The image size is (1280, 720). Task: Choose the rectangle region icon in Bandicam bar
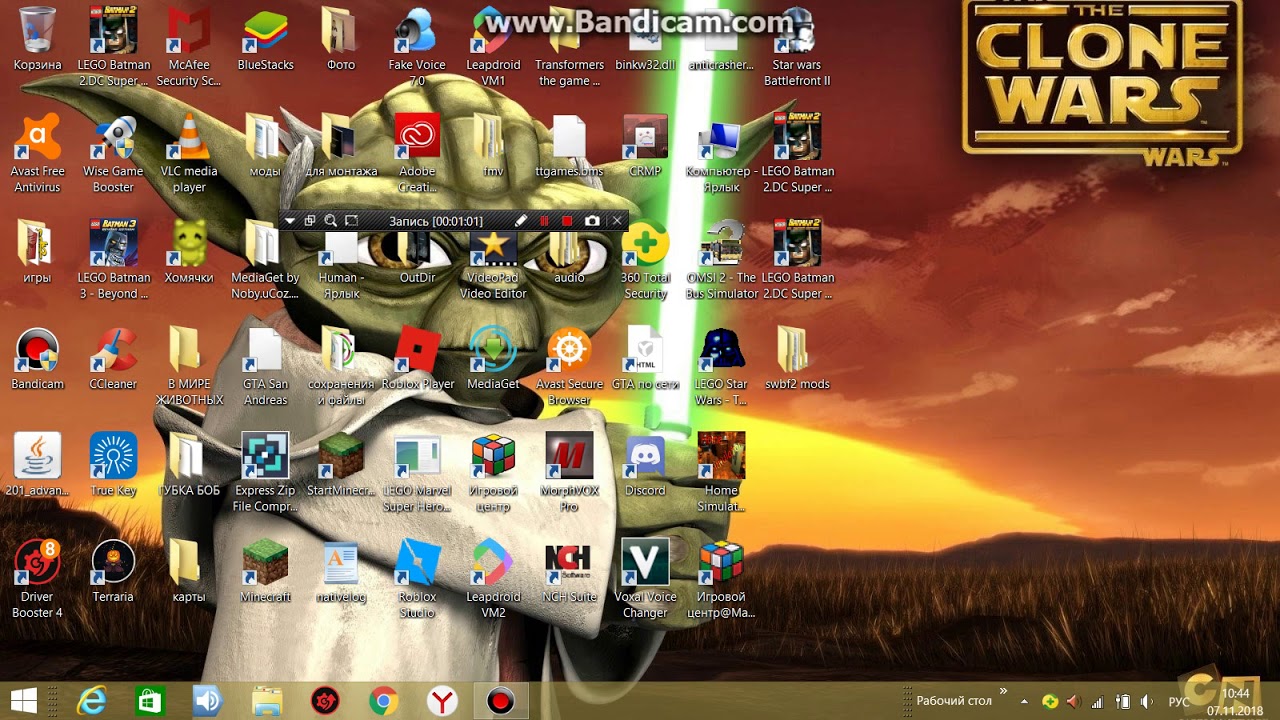click(x=351, y=221)
